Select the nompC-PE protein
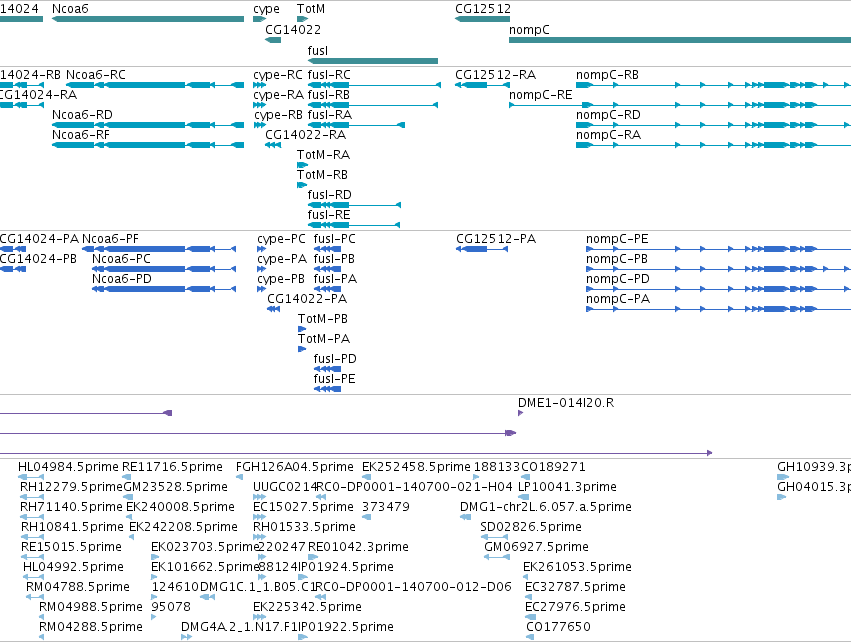 click(x=617, y=239)
